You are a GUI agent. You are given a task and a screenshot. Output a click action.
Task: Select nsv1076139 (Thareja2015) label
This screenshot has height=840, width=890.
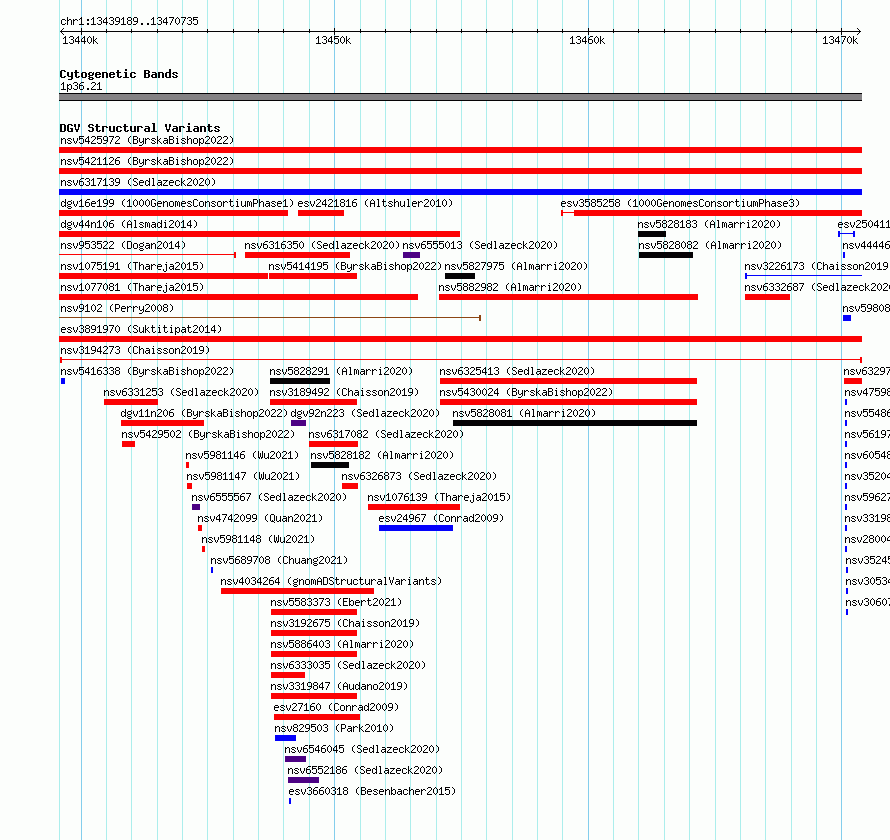(439, 497)
